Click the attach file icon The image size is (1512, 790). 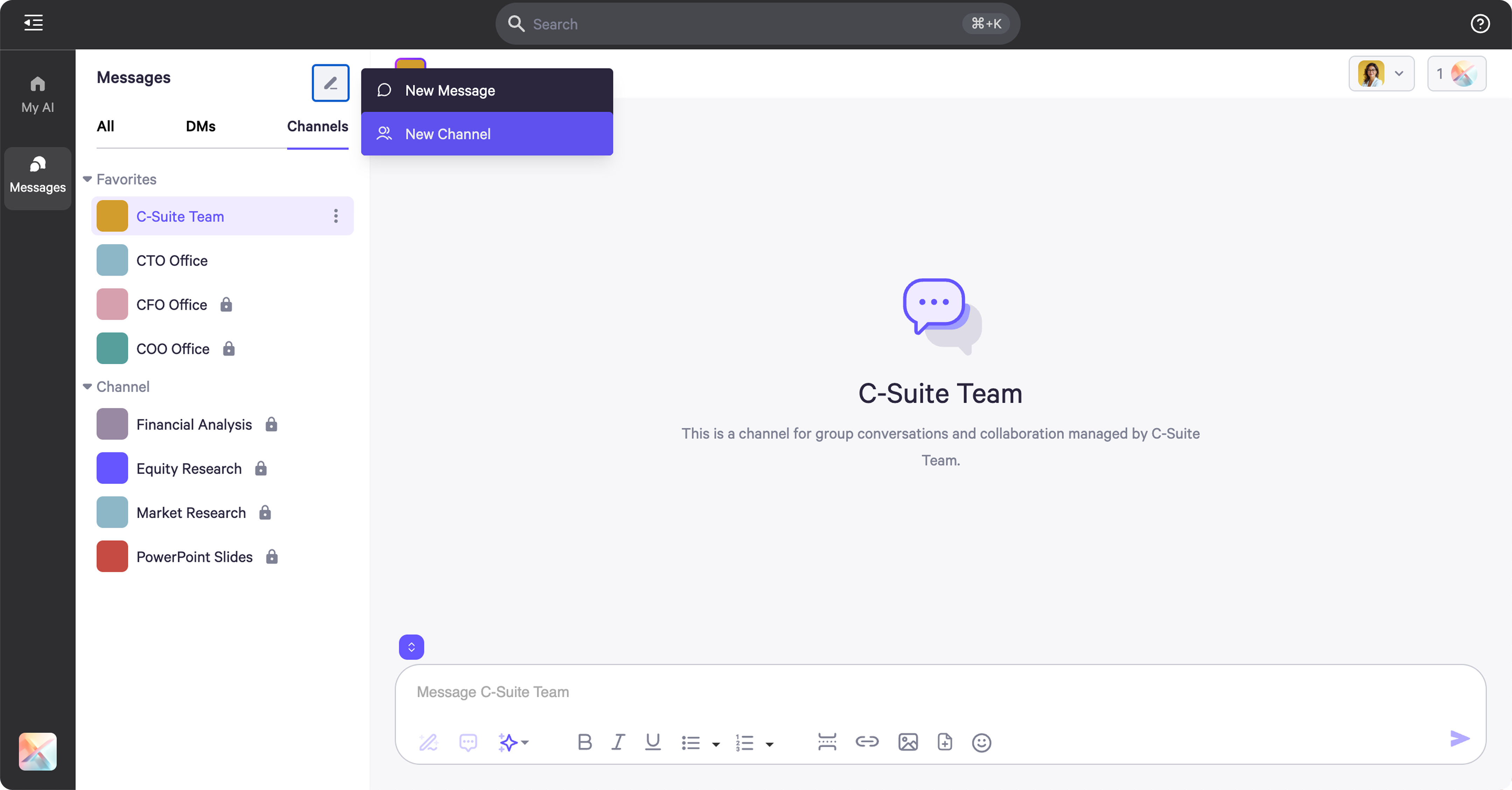944,742
